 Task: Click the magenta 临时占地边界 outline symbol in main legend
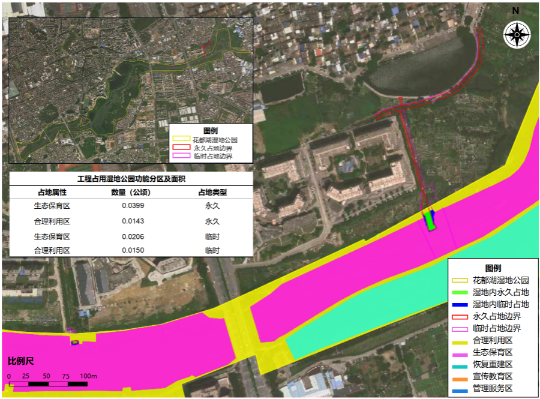[460, 329]
